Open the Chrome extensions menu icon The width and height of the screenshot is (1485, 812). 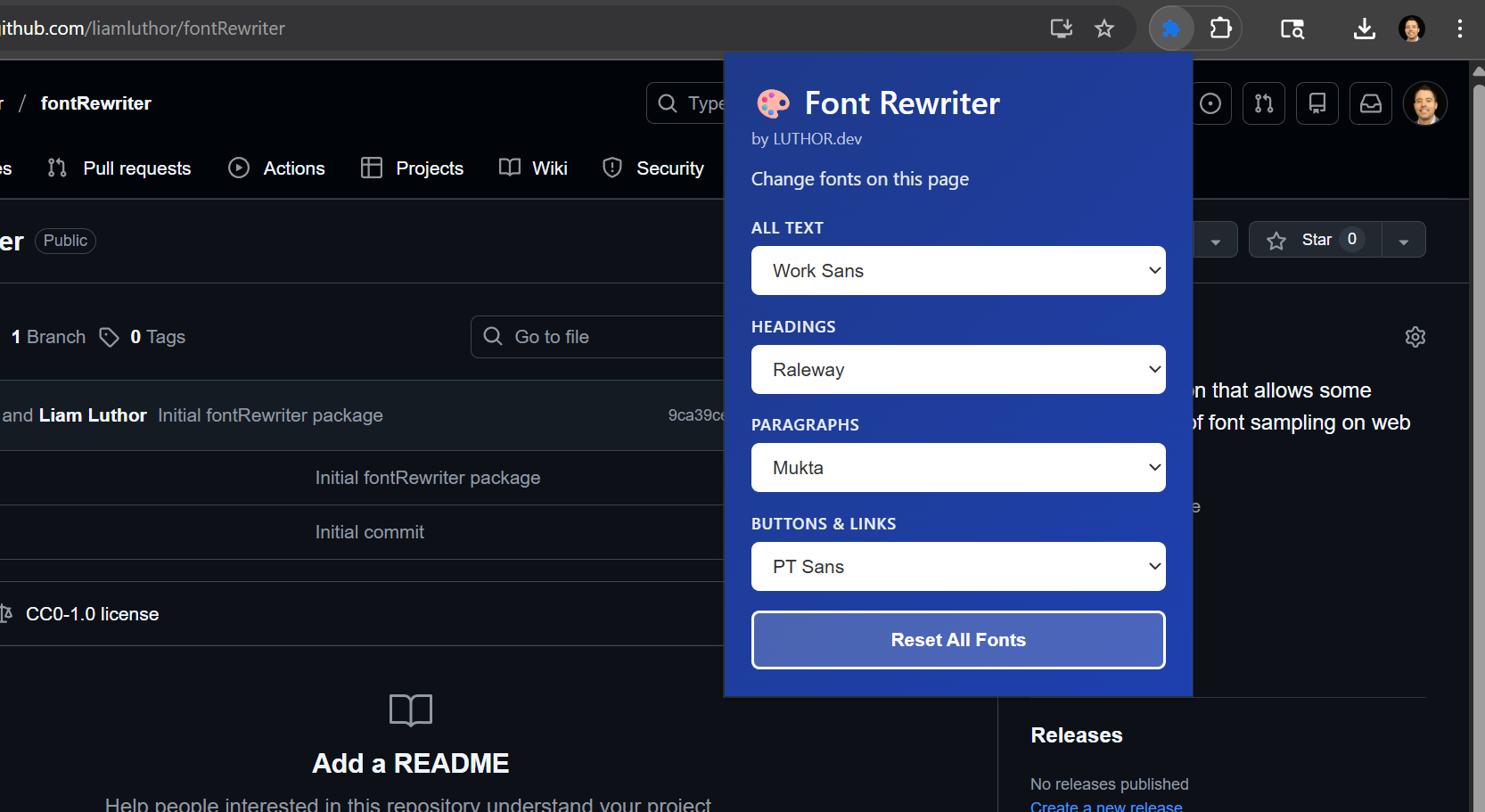click(x=1220, y=29)
